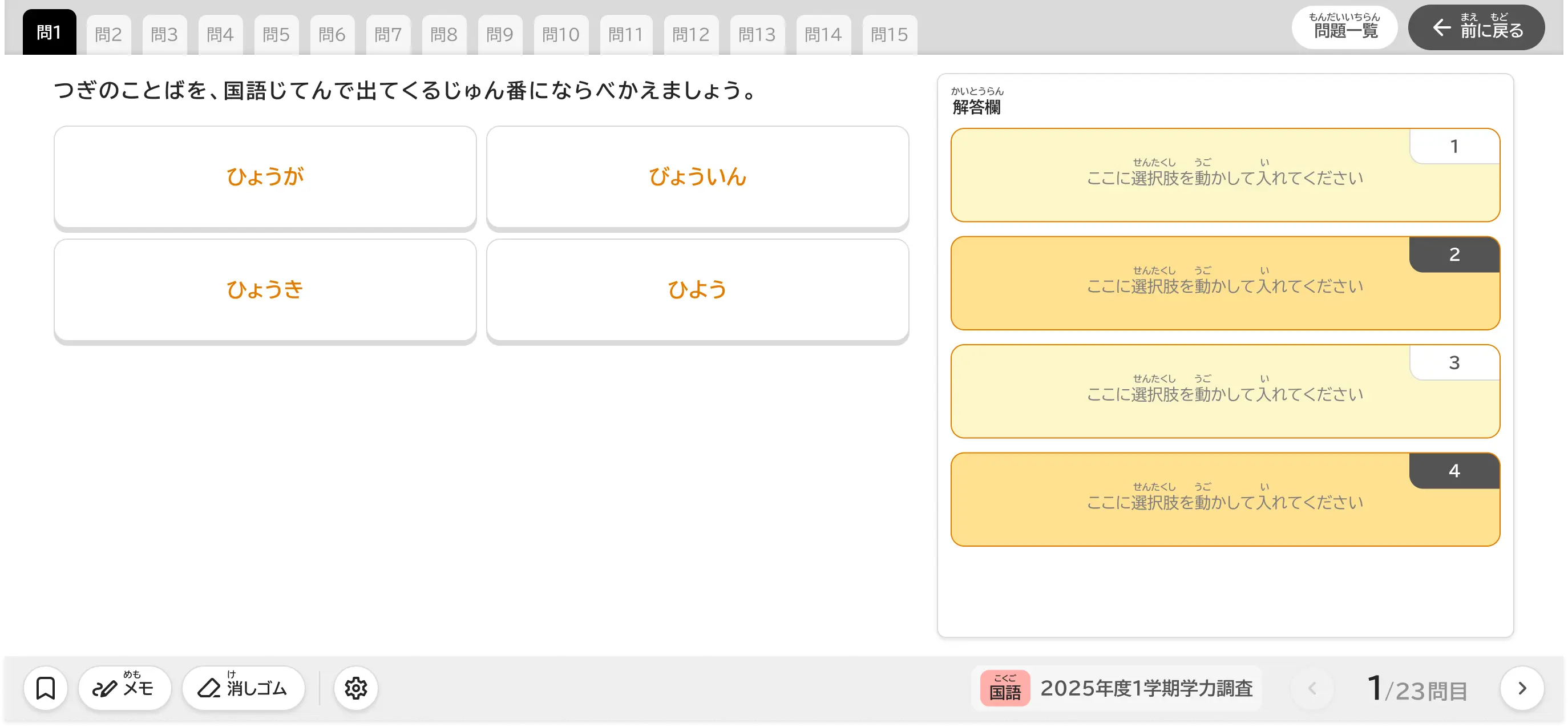The height and width of the screenshot is (727, 1568).
Task: Open the 問15 question tab
Action: (x=890, y=34)
